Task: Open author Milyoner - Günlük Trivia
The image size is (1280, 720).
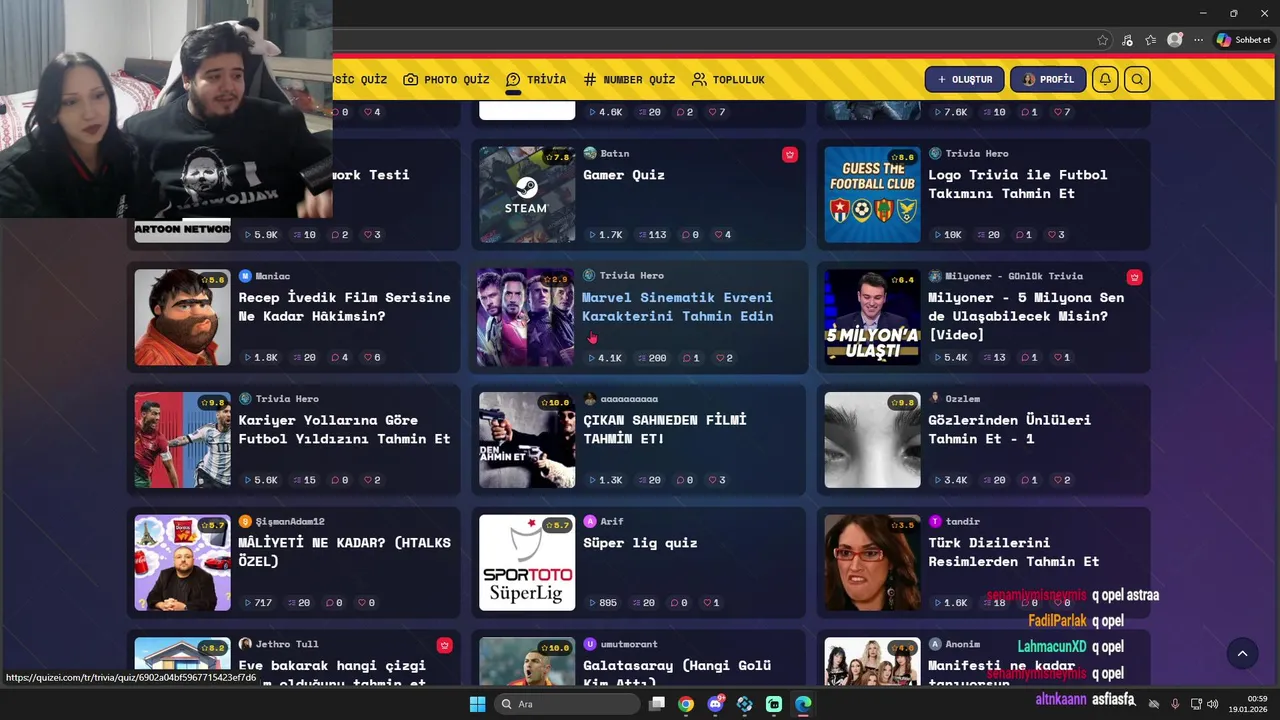Action: tap(1005, 276)
